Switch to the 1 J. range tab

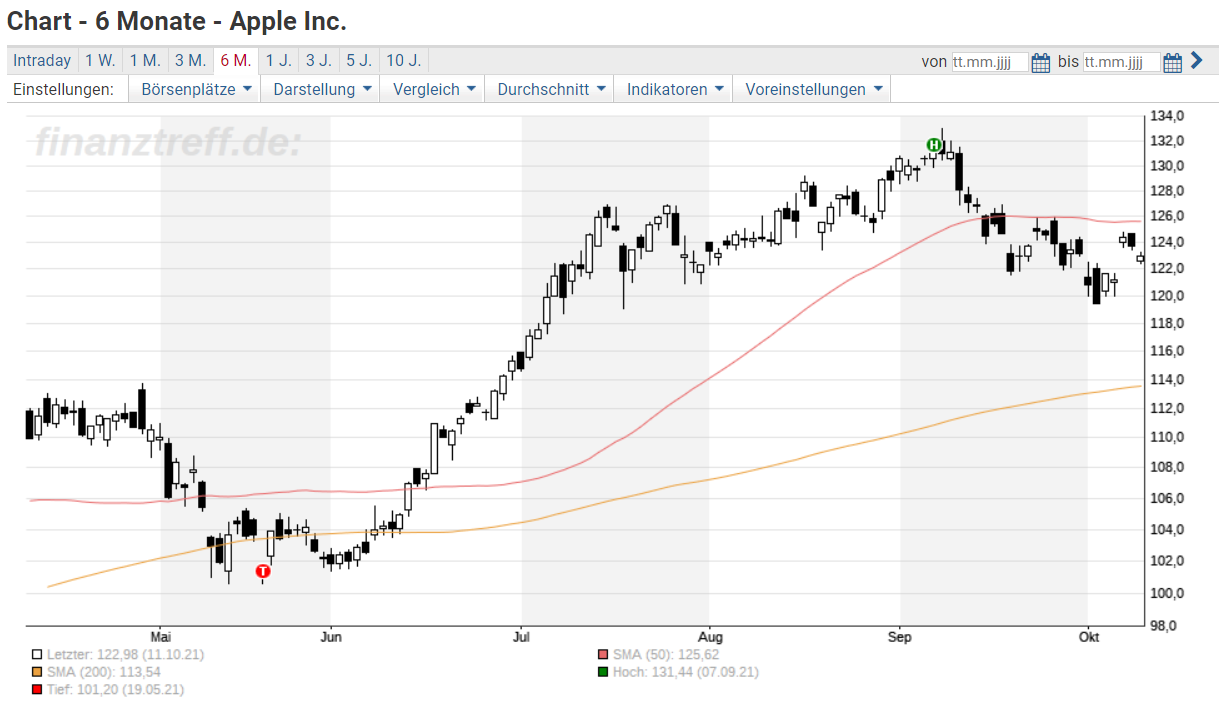tap(278, 61)
